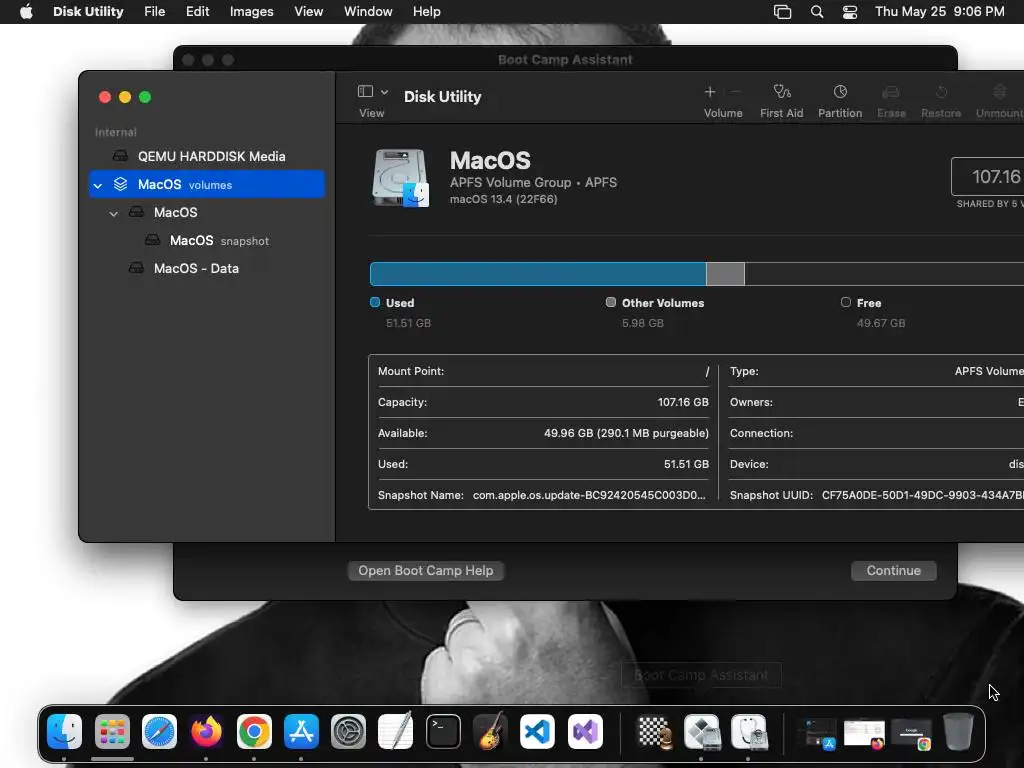Open the View options dropdown chevron
The image size is (1024, 768).
point(385,92)
